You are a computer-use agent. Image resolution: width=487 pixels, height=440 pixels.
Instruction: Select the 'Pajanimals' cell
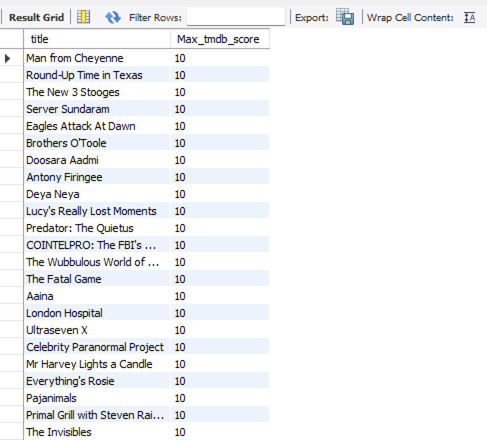pos(97,398)
